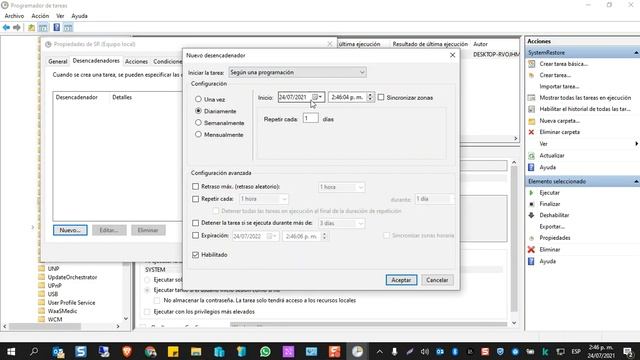Click the Cancelar button
Screen dimensions: 640x360
click(437, 280)
